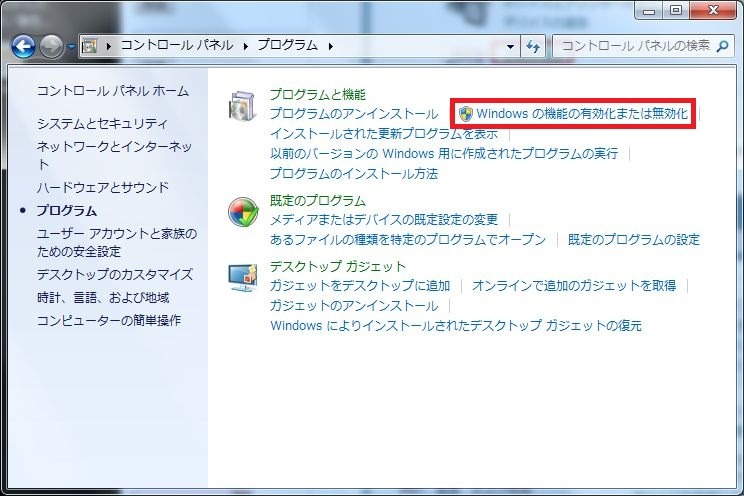Open 時計、言語、および地域 in the sidebar

[x=103, y=298]
